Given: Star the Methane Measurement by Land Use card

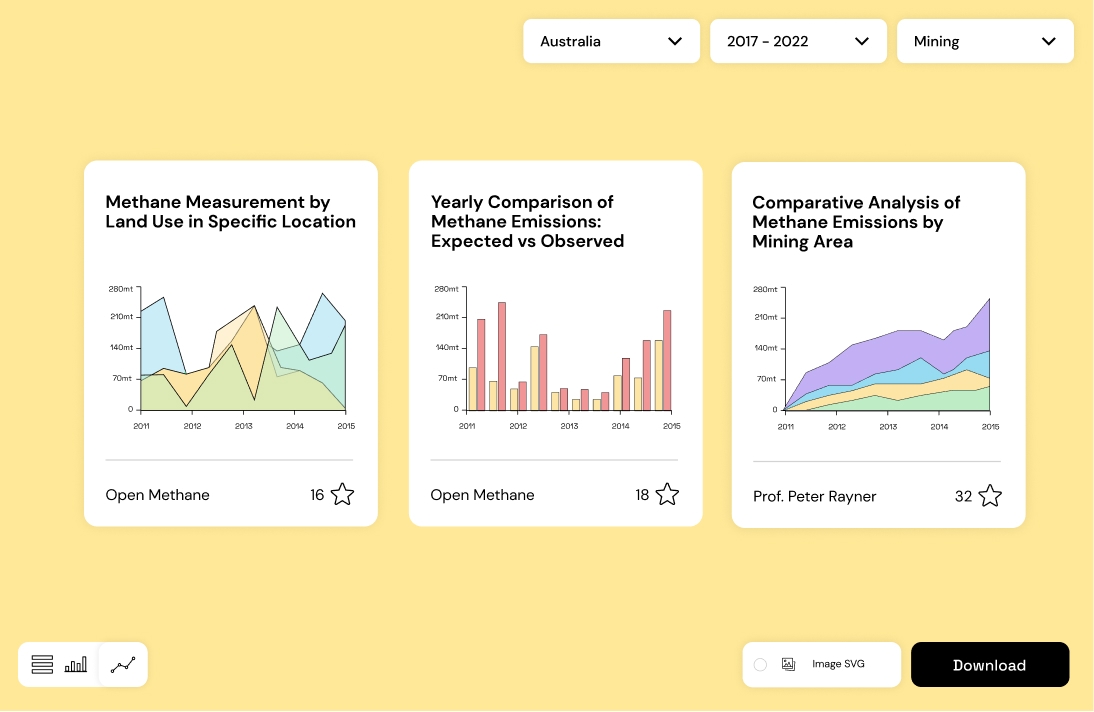Looking at the screenshot, I should click(x=342, y=494).
